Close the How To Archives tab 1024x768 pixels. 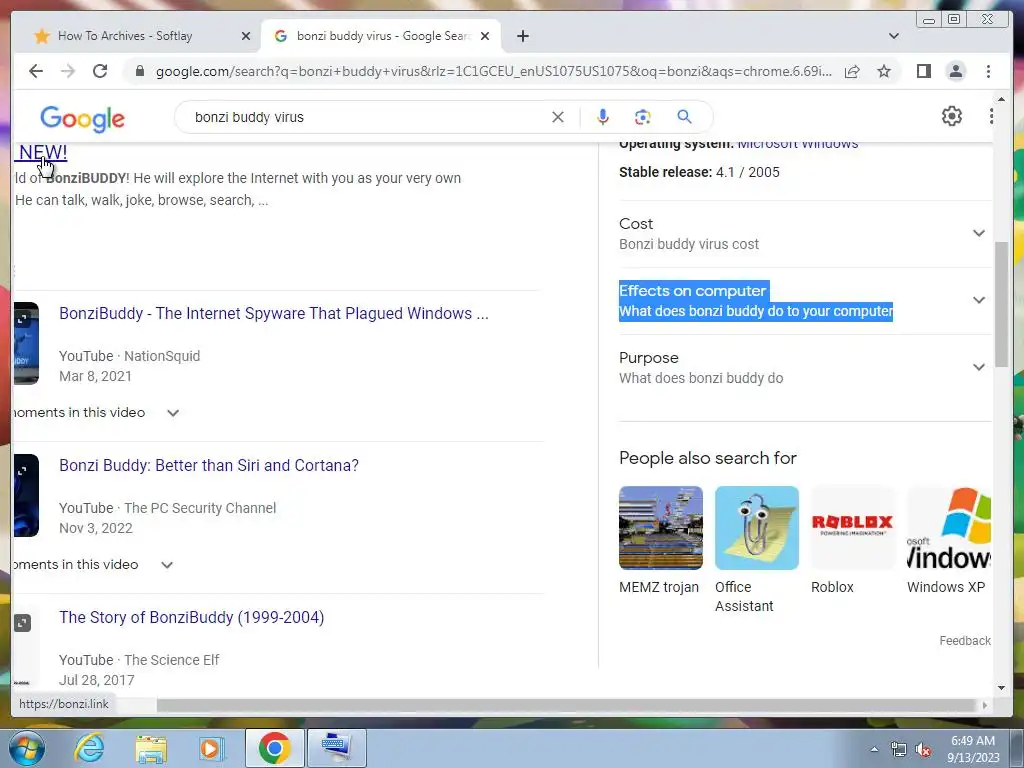246,36
